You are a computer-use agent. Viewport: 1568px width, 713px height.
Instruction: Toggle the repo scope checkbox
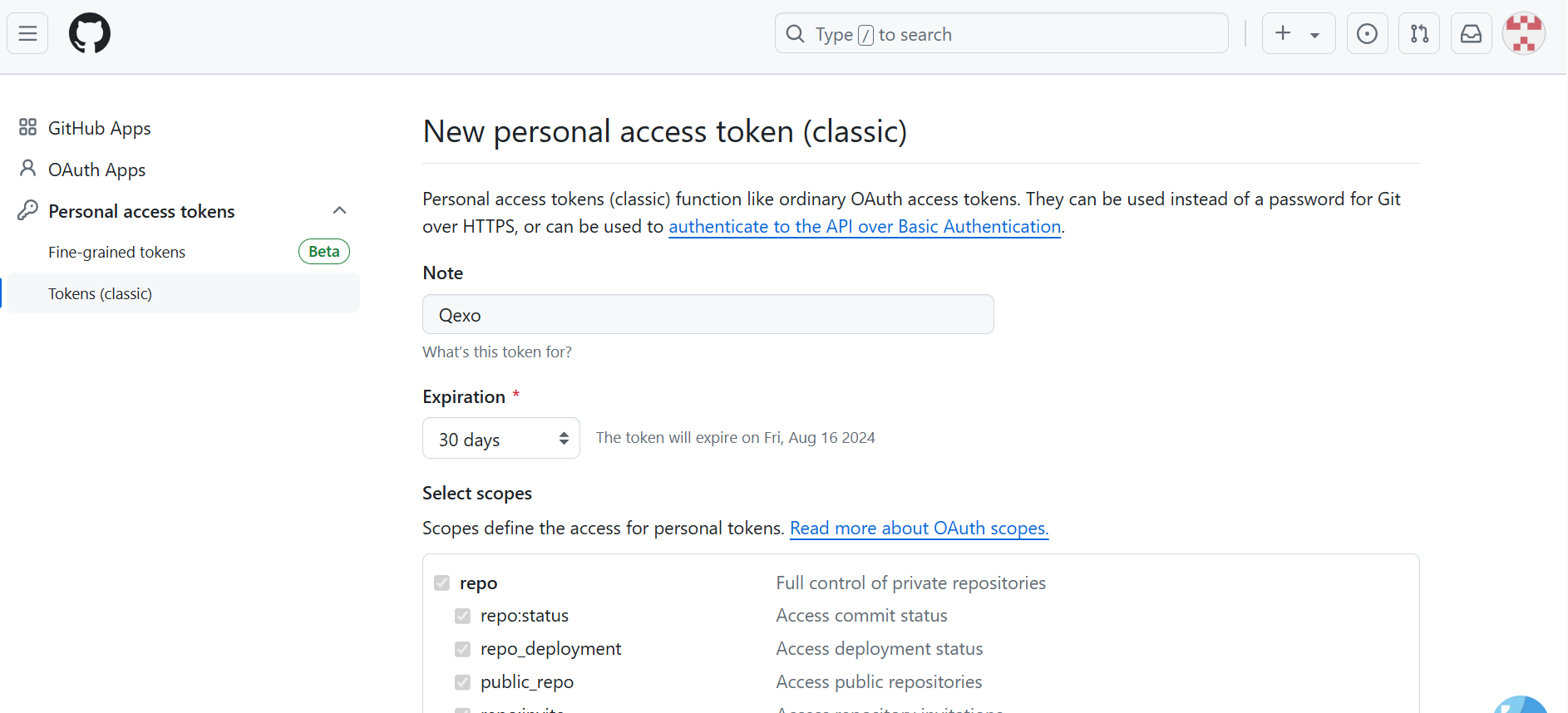tap(441, 583)
